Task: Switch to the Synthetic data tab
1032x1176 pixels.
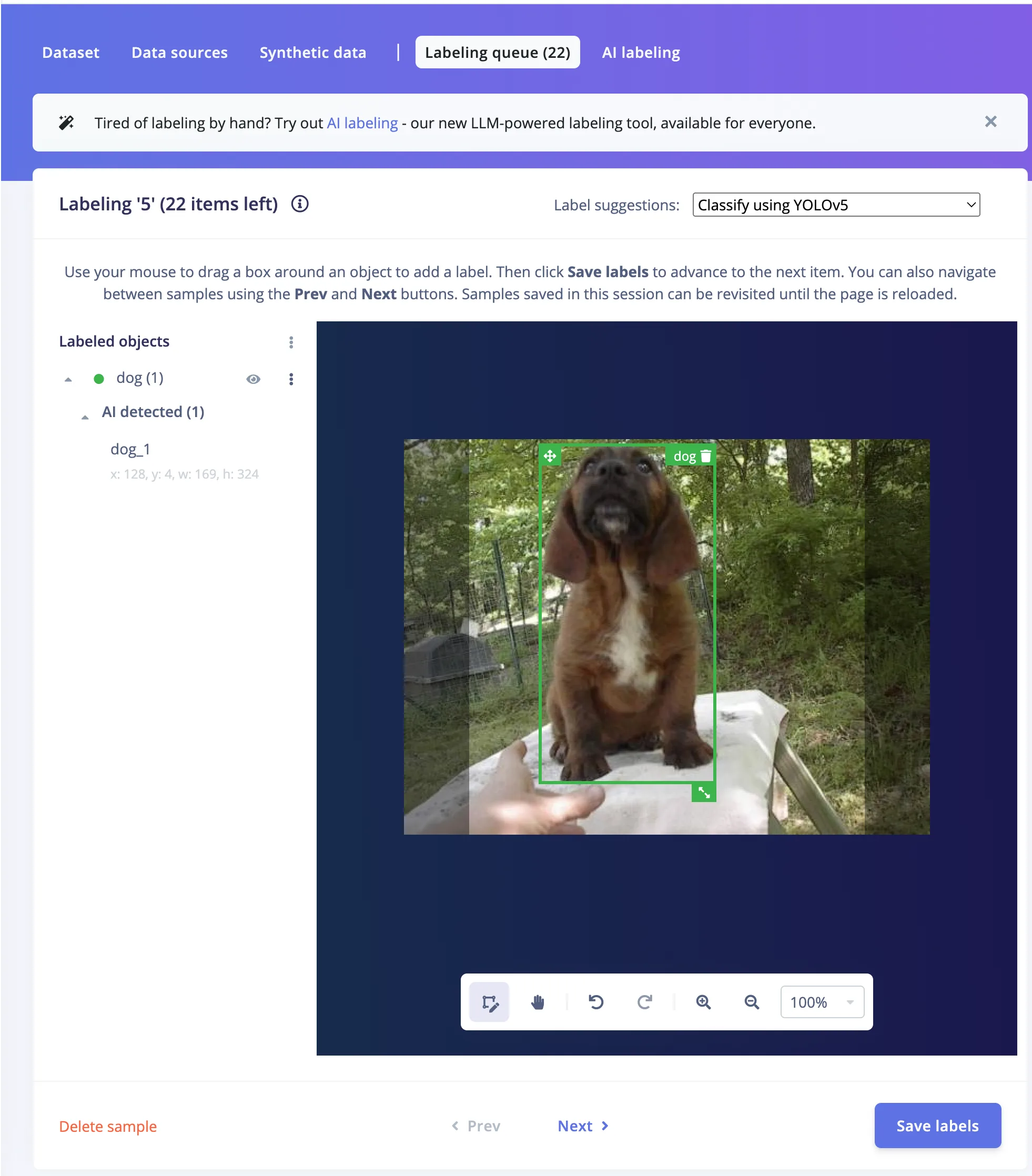Action: 313,53
